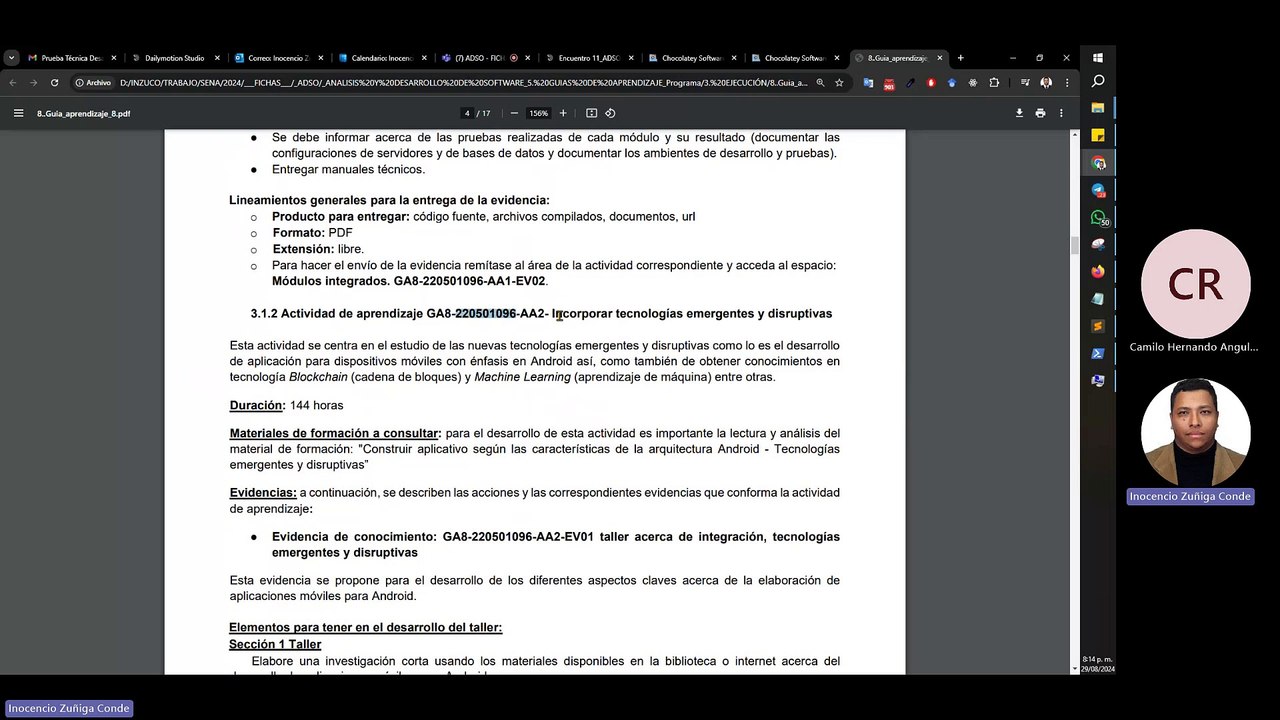Click the 'Evidencias:' underlined label
The width and height of the screenshot is (1280, 720).
coord(263,492)
